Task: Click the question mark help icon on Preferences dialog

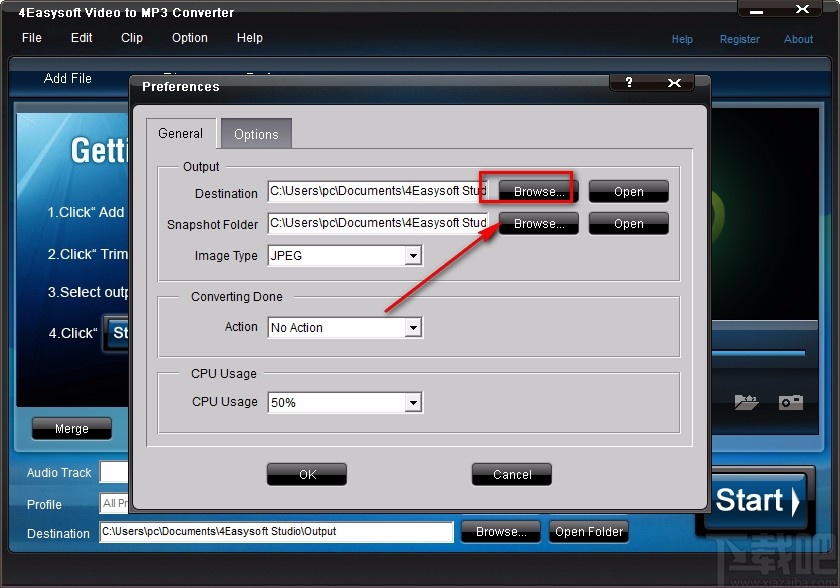Action: coord(628,83)
